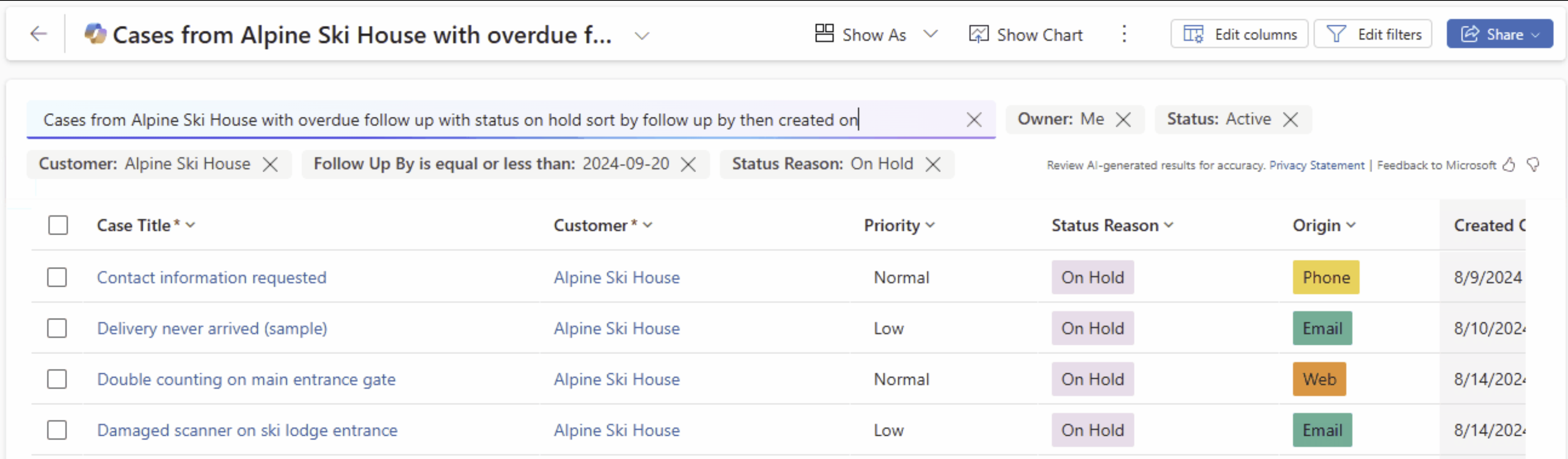Click the Feedback to Microsoft text
The image size is (1568, 459).
click(1437, 165)
